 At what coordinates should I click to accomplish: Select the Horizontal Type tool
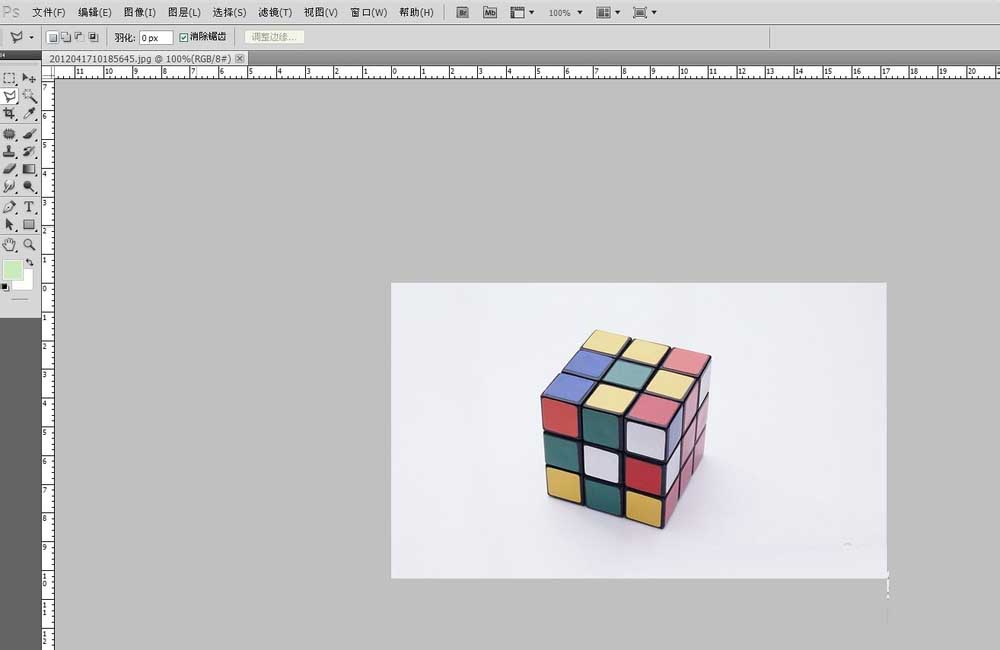(29, 207)
